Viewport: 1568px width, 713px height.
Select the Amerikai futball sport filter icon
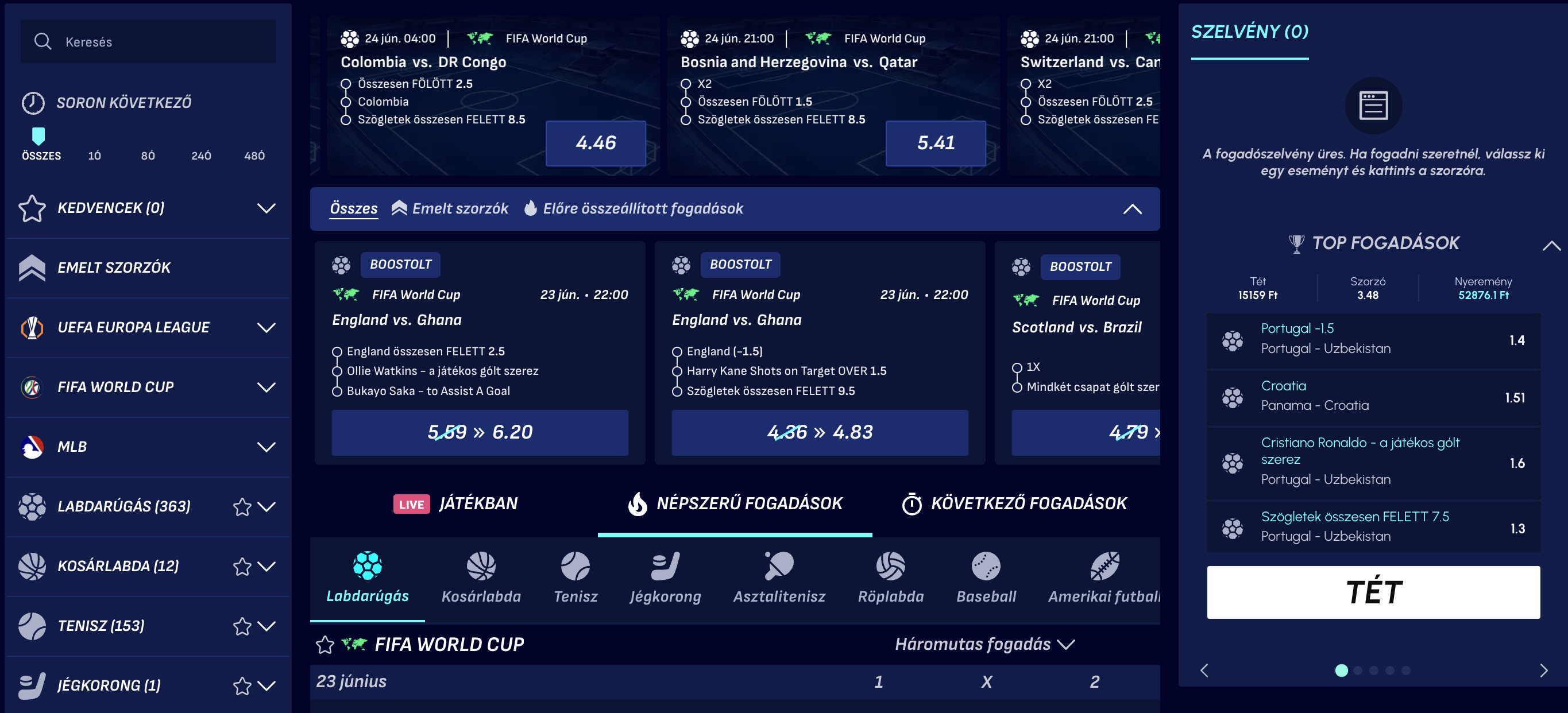(1104, 566)
